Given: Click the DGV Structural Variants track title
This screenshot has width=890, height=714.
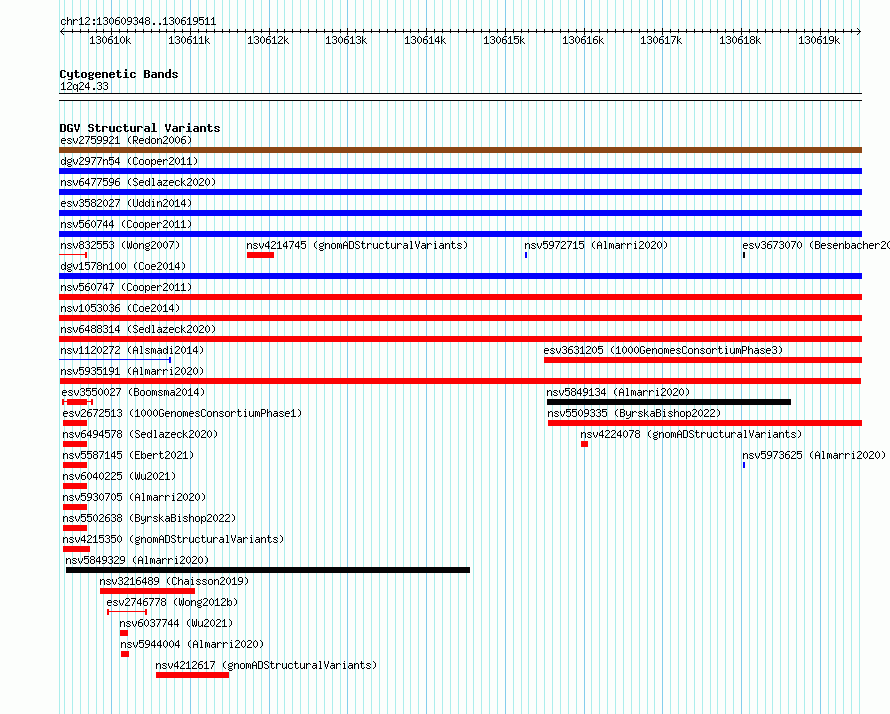Looking at the screenshot, I should coord(140,128).
